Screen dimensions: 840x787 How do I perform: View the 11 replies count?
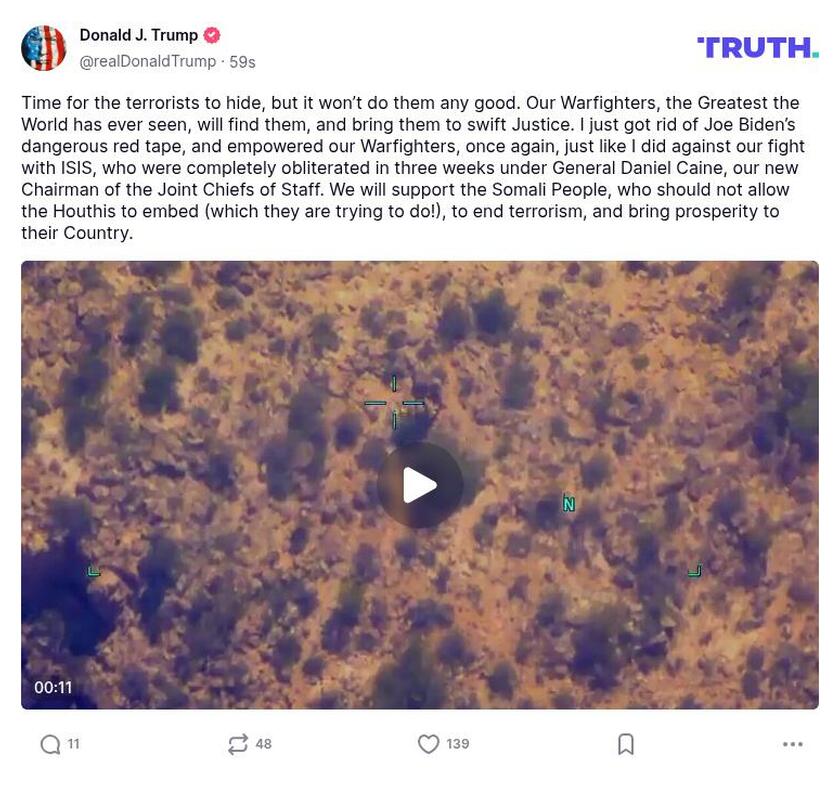(73, 744)
